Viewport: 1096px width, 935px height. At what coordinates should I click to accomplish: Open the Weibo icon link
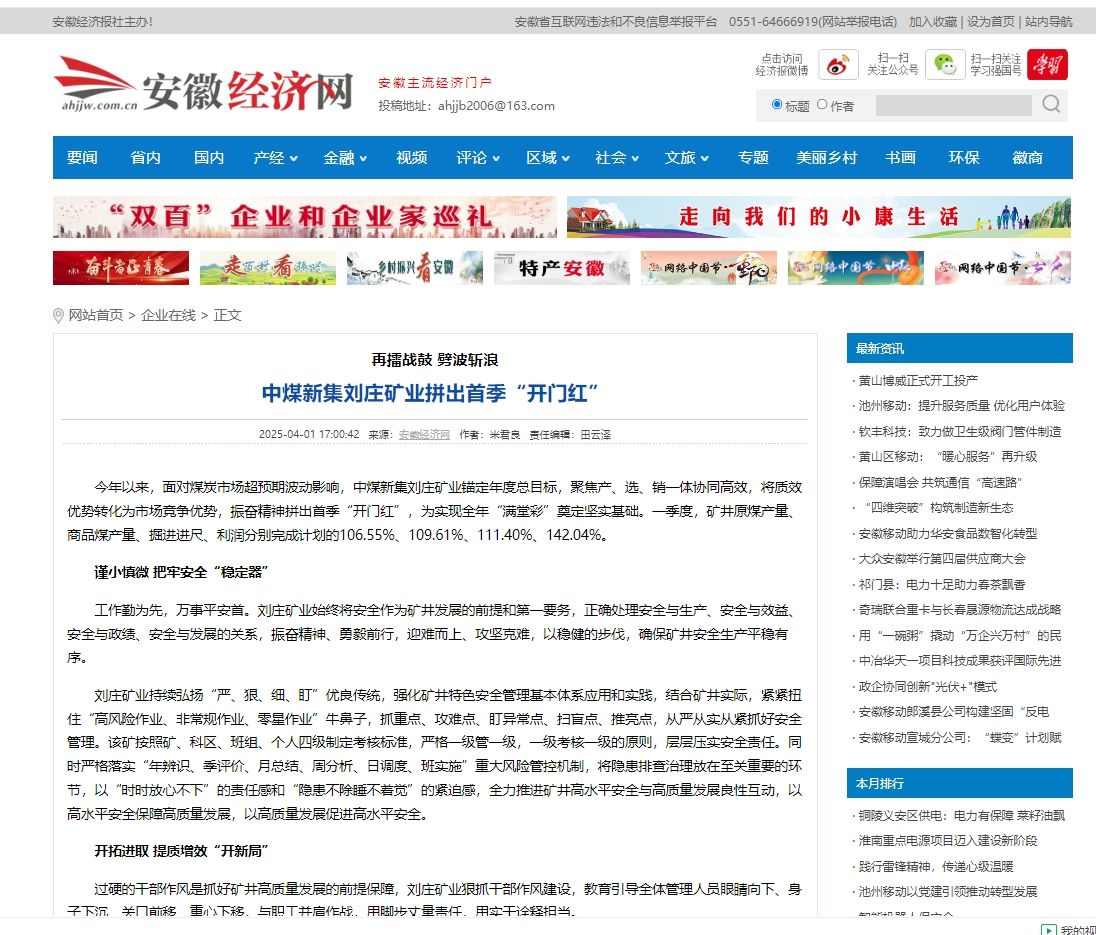[838, 64]
